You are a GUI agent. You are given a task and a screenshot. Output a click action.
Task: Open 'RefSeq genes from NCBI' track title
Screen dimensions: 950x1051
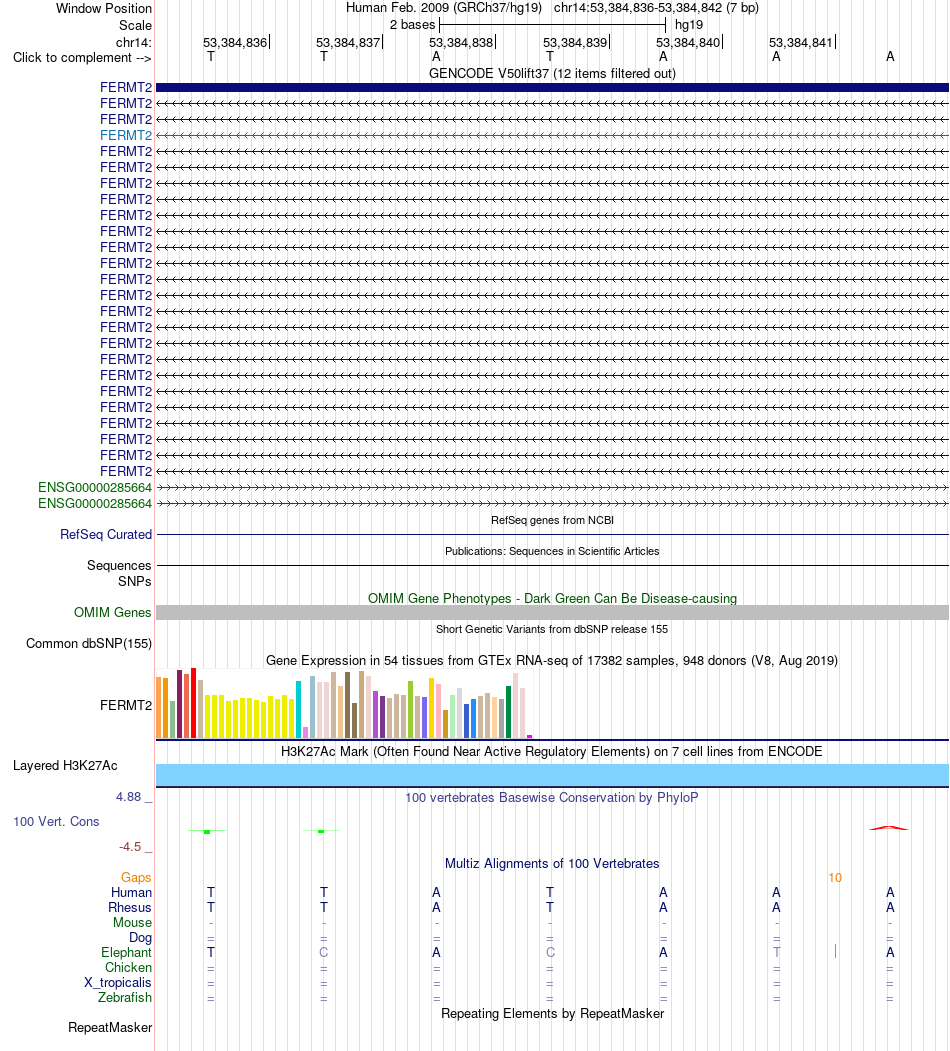coord(552,520)
